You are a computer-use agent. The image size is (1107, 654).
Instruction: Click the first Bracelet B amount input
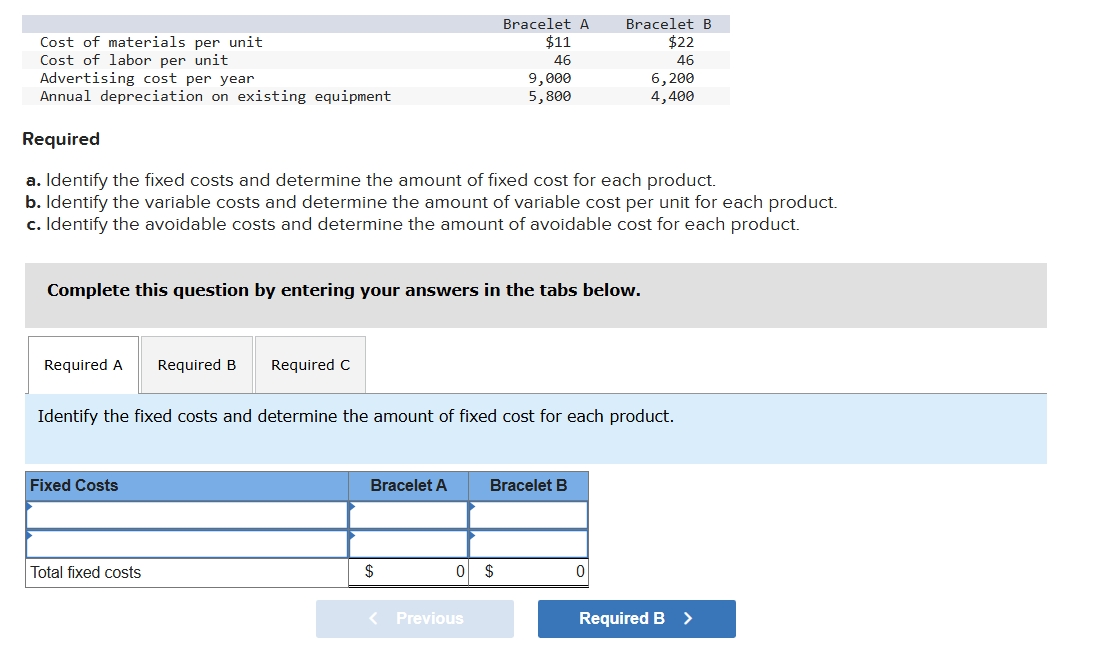point(530,514)
